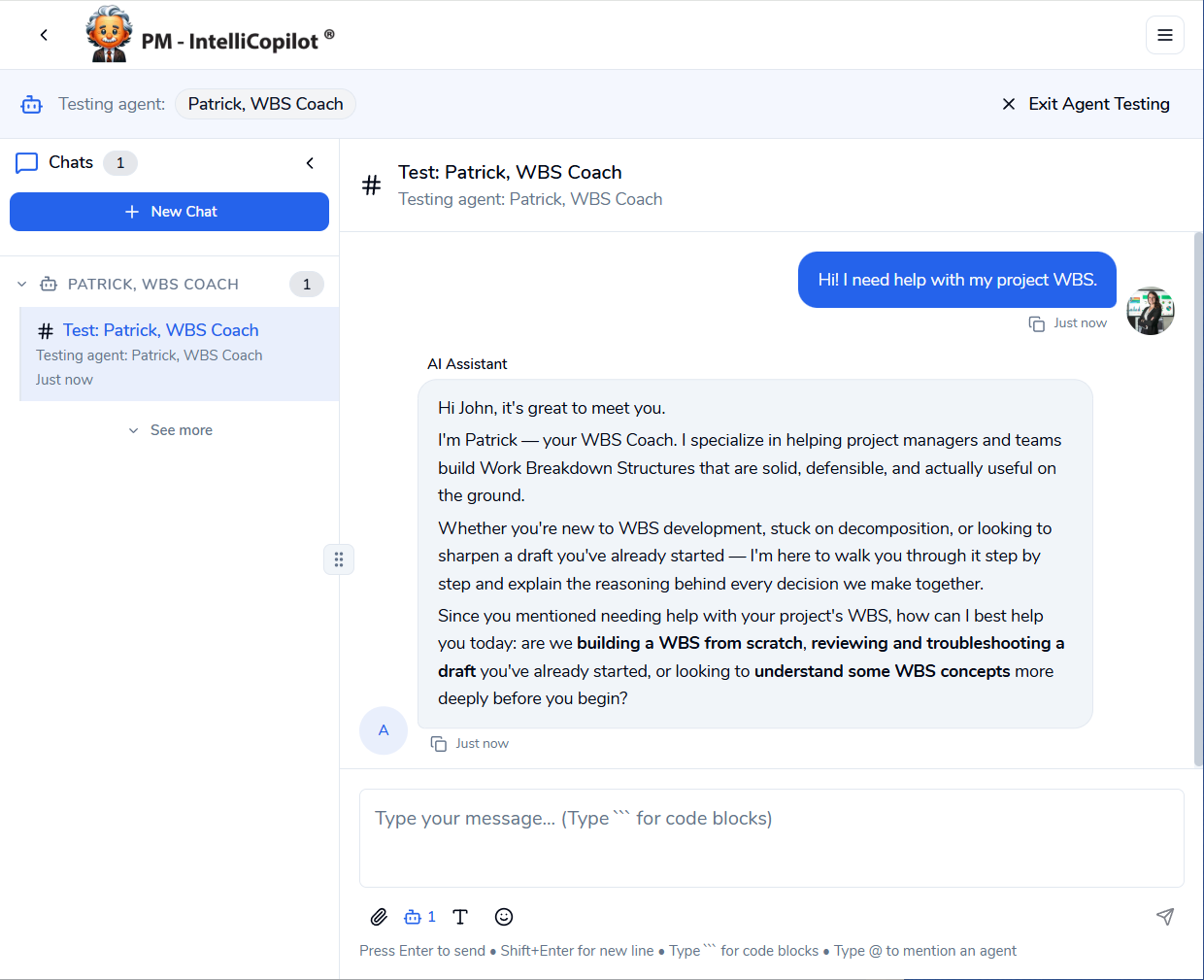Exit Agent Testing
Image resolution: width=1204 pixels, height=980 pixels.
(x=1085, y=104)
